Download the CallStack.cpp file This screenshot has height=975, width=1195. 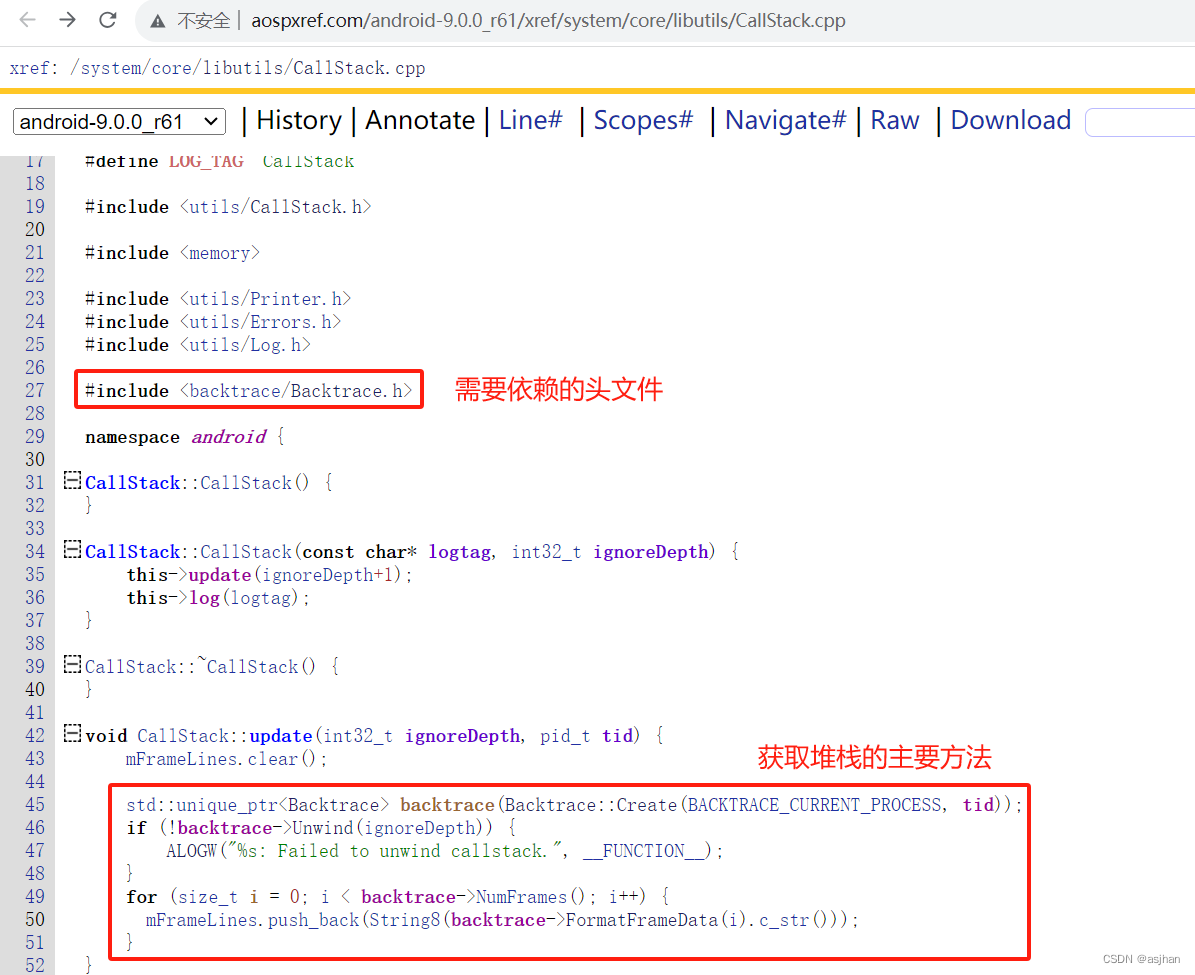pyautogui.click(x=1010, y=120)
